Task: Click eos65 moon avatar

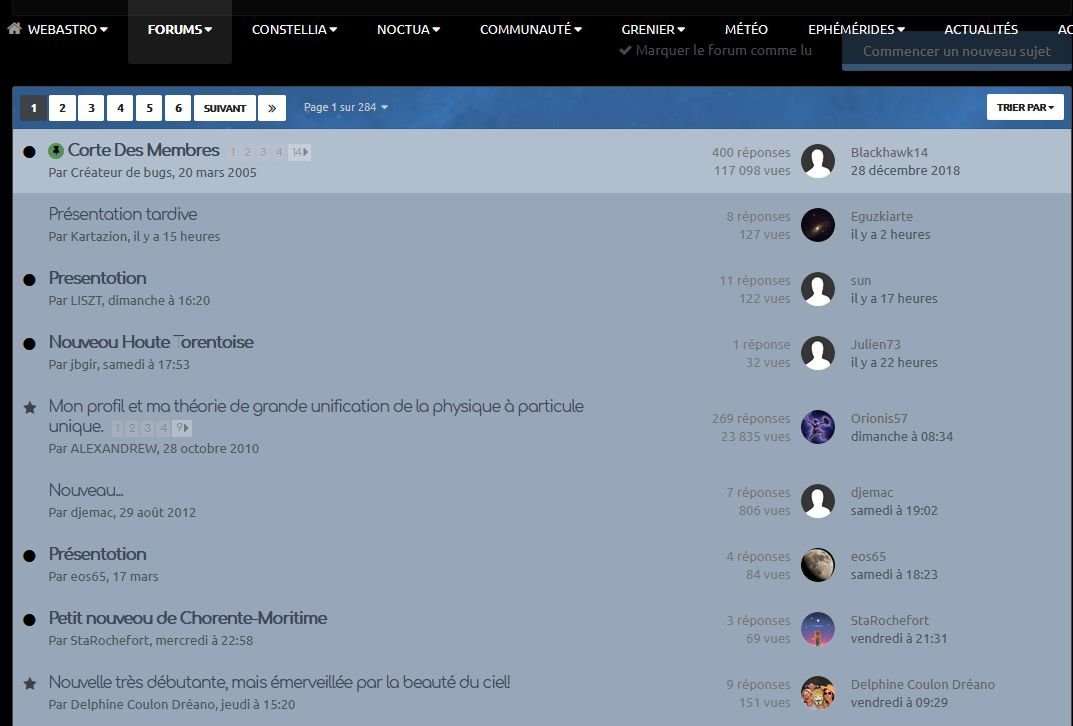Action: (818, 565)
